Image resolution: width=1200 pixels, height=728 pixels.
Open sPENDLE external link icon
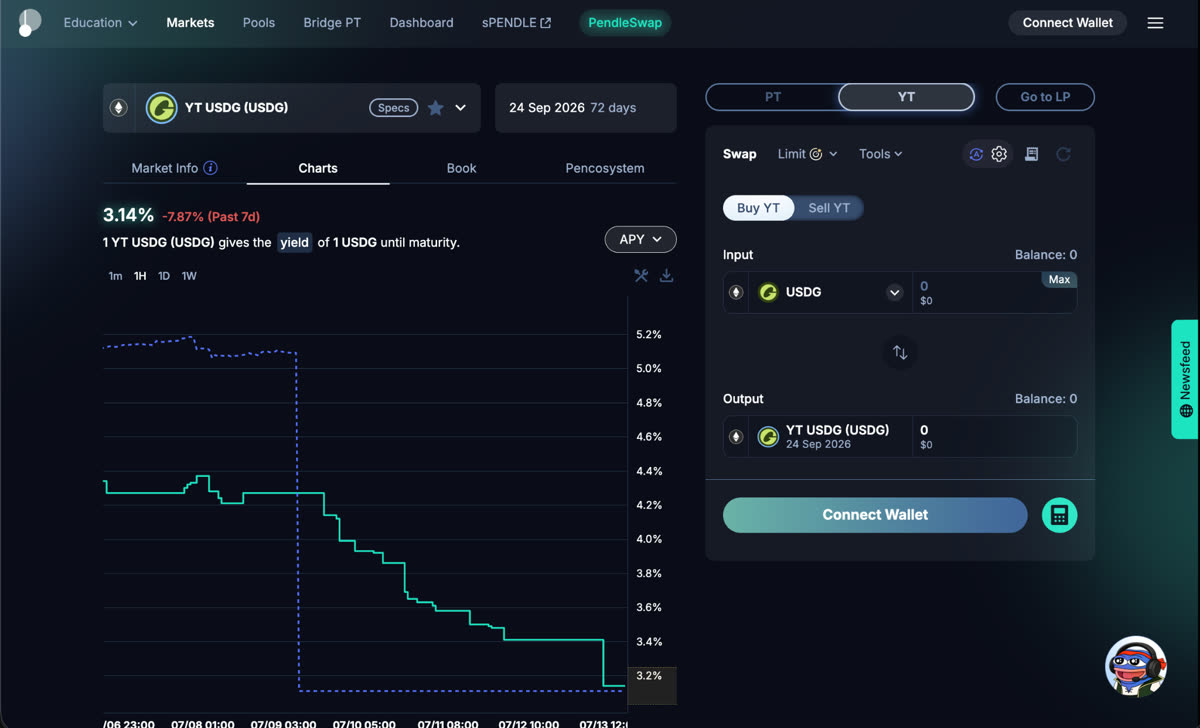[x=546, y=23]
